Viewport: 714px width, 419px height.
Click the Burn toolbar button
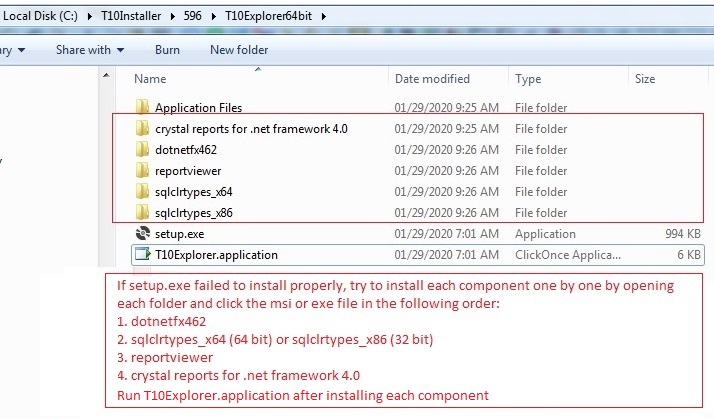pos(167,50)
